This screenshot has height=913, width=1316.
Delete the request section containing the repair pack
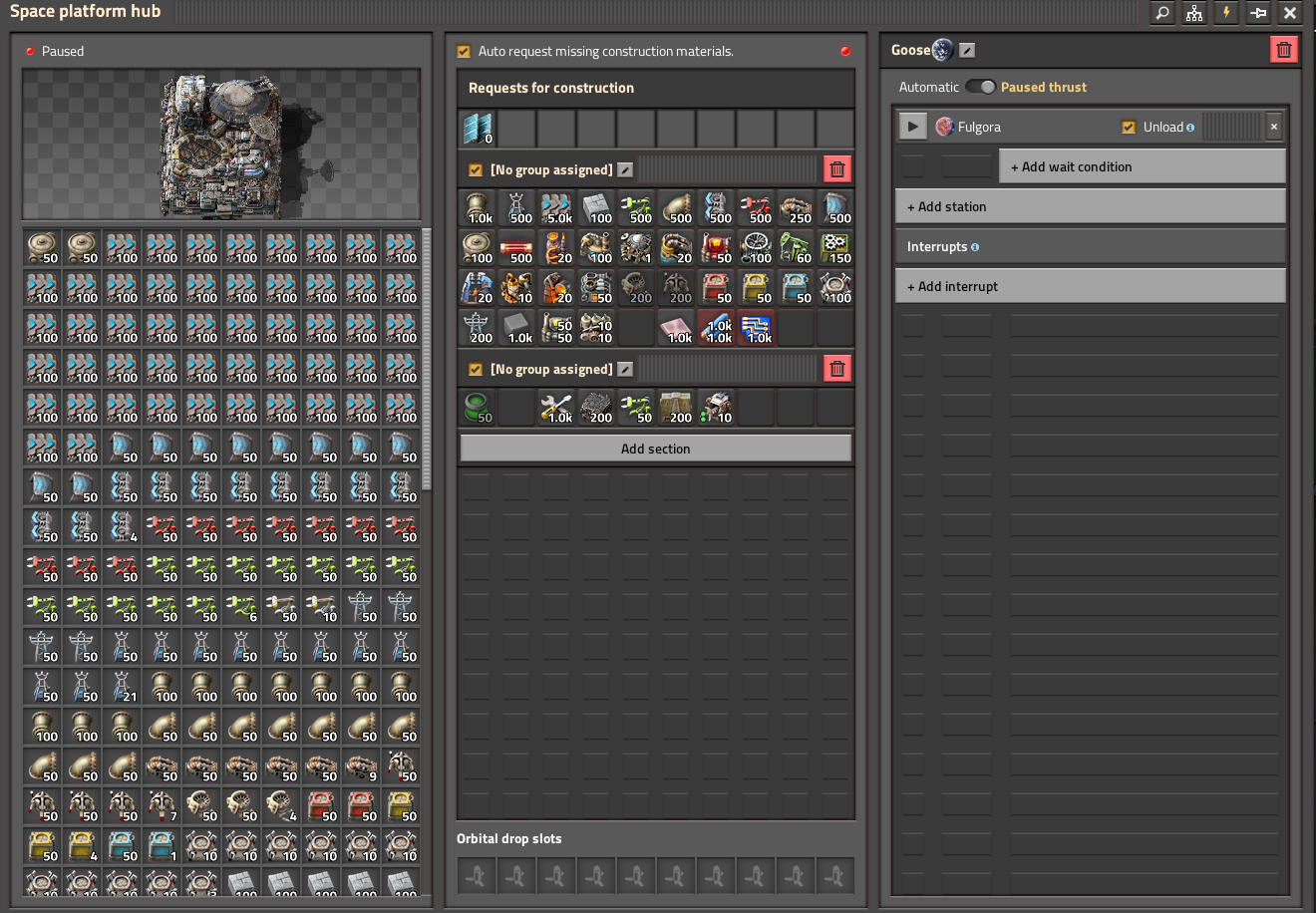[x=837, y=369]
